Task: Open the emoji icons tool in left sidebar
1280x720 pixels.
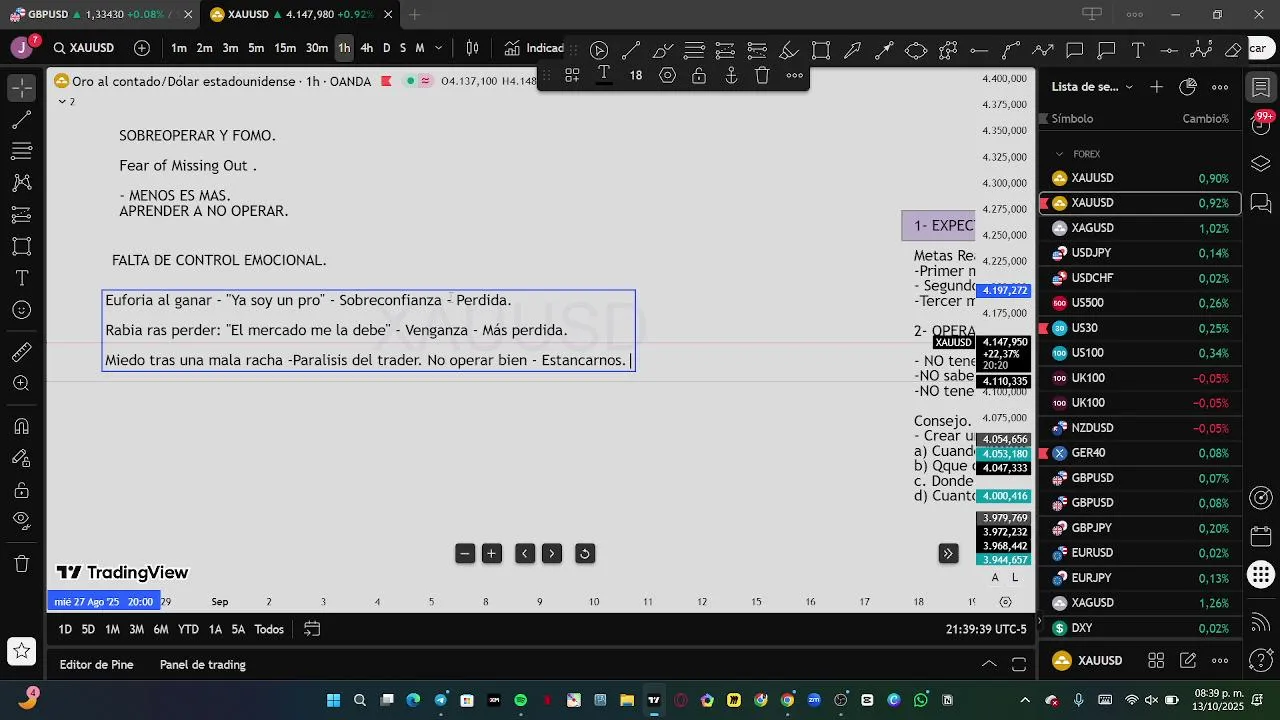Action: tap(21, 310)
